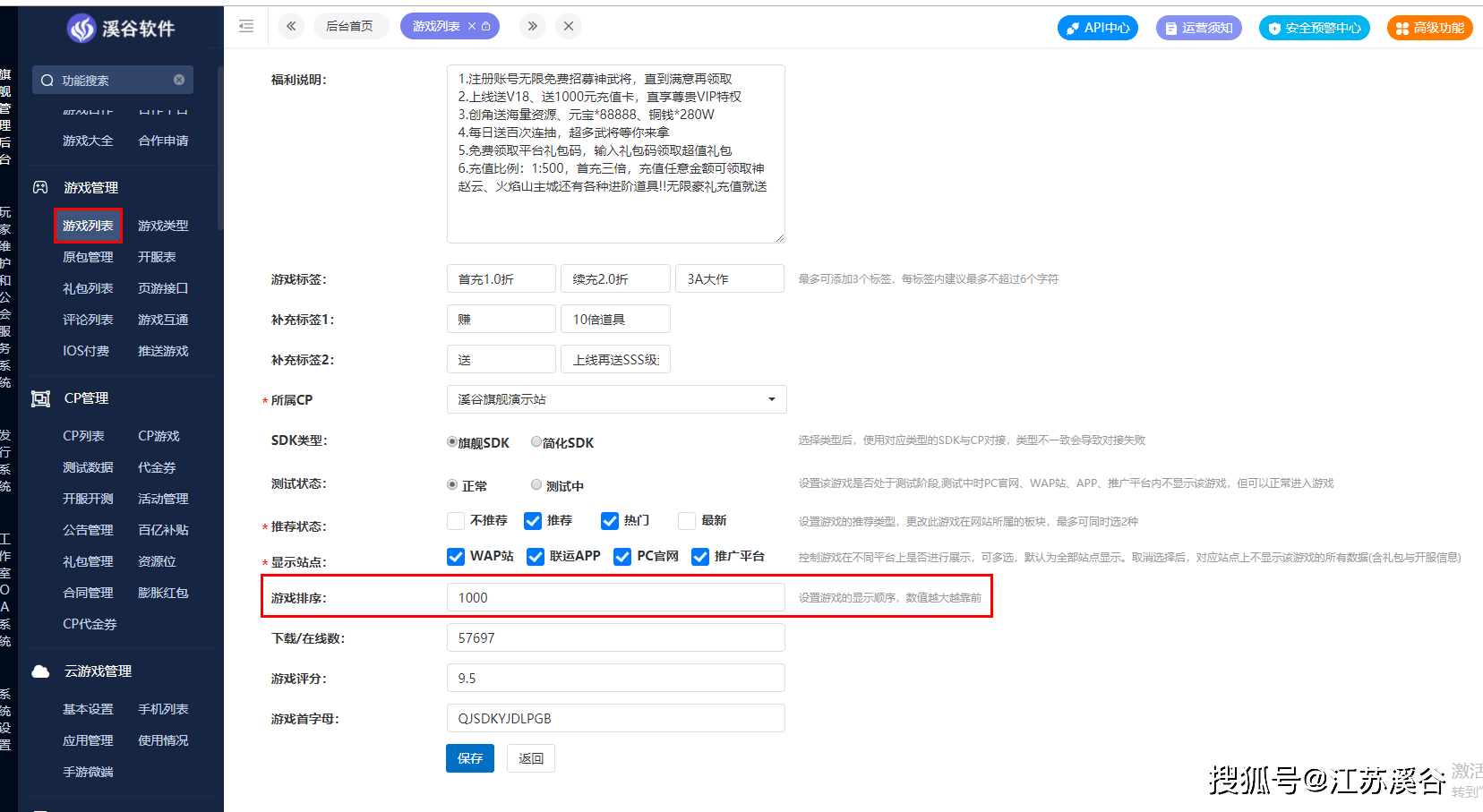Uncheck the PC官网 display site checkbox
The width and height of the screenshot is (1483, 812).
coord(622,557)
